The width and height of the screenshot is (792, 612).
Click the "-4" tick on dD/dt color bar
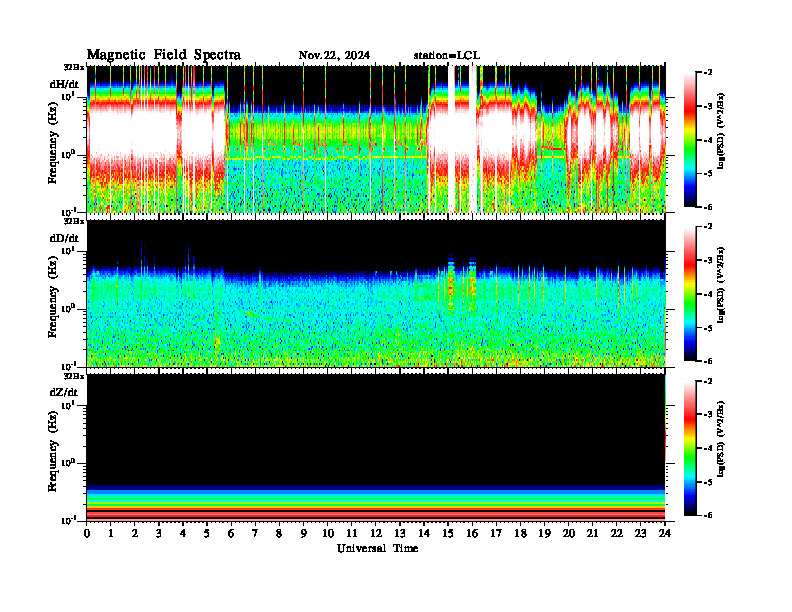pyautogui.click(x=708, y=294)
